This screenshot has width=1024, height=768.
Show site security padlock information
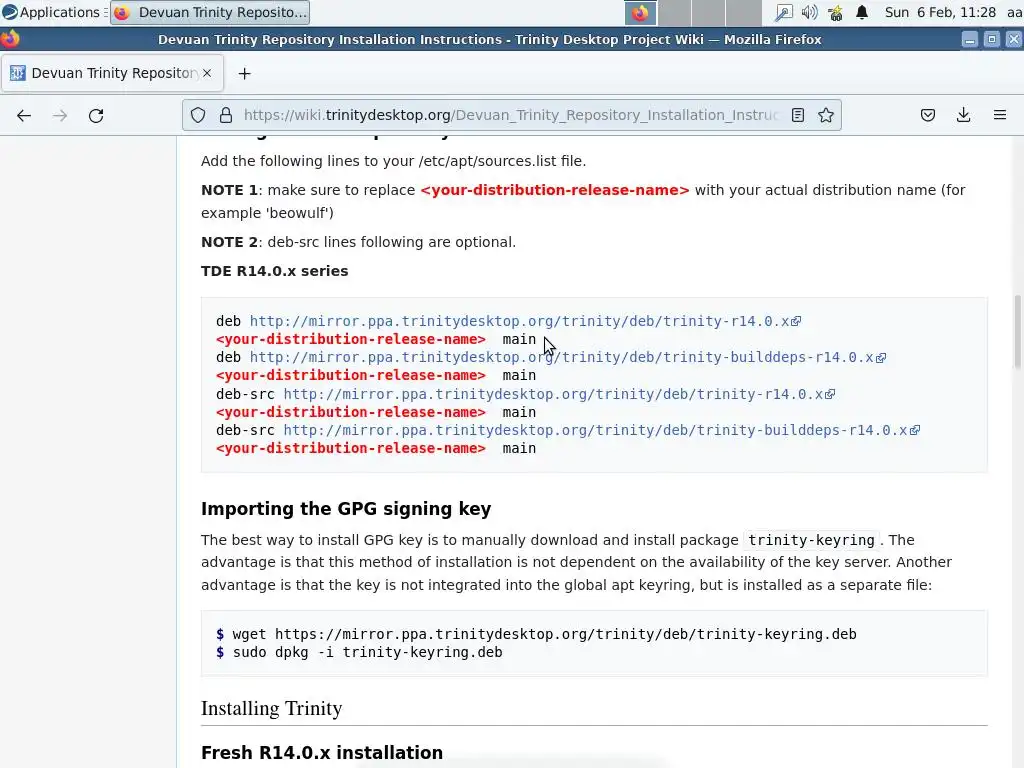226,116
